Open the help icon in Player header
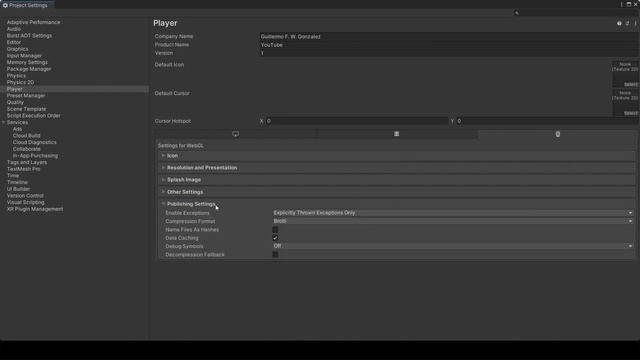This screenshot has height=360, width=640. click(x=619, y=23)
